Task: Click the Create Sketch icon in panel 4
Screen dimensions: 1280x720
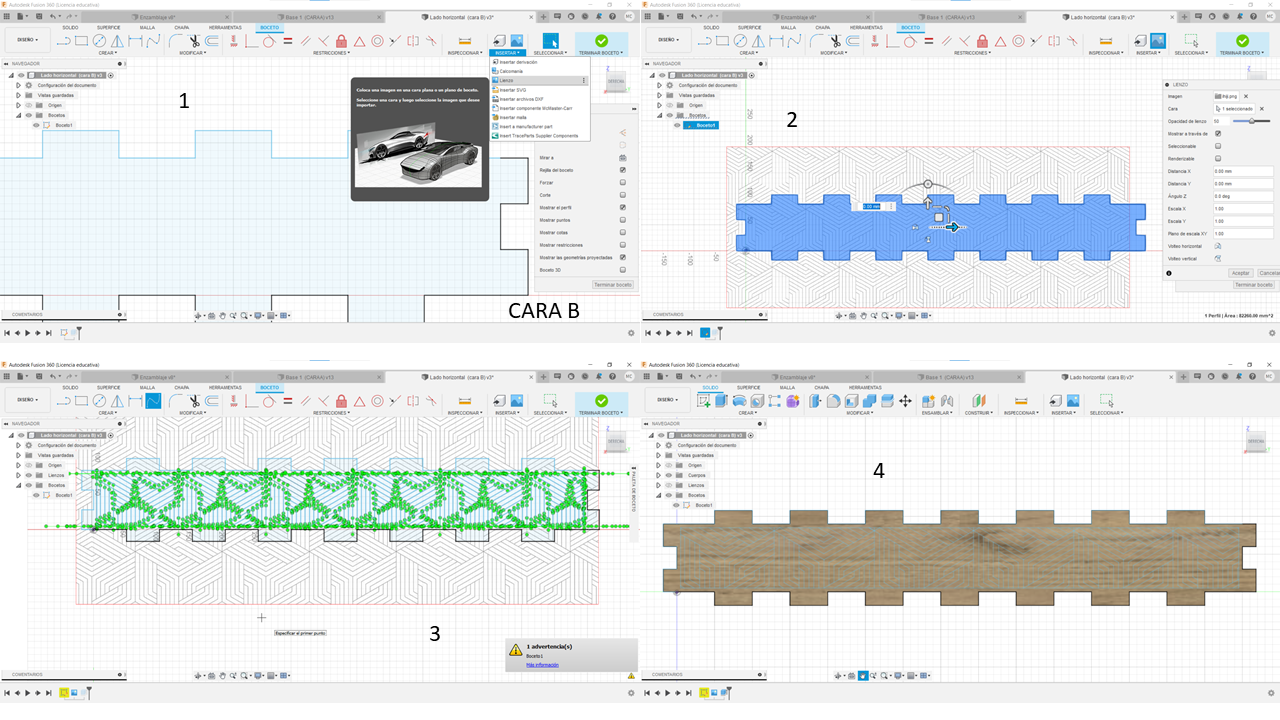Action: (704, 400)
